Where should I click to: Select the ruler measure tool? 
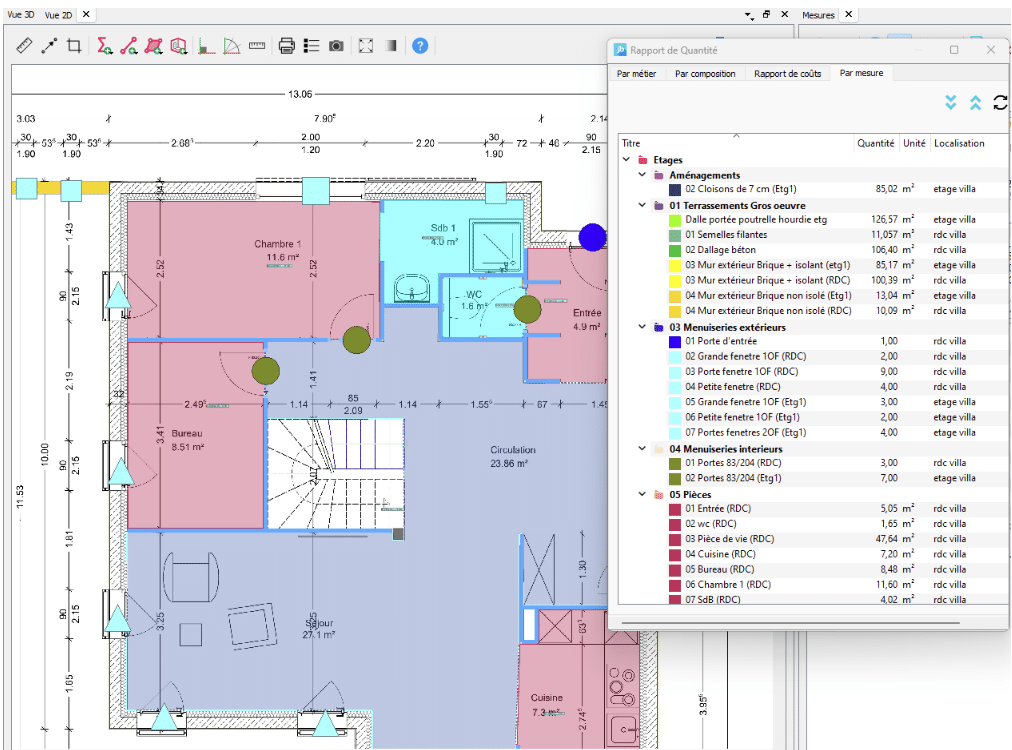click(25, 46)
